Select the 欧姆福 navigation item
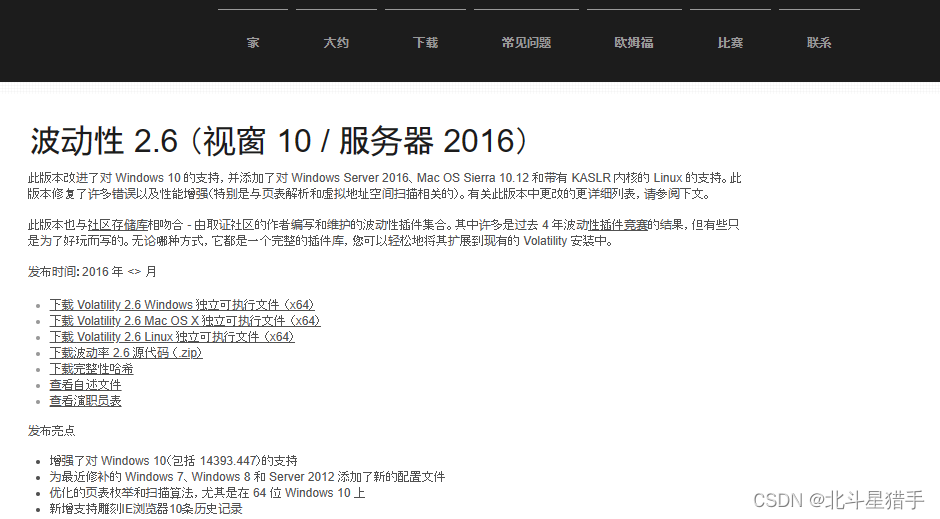The height and width of the screenshot is (519, 940). 634,43
